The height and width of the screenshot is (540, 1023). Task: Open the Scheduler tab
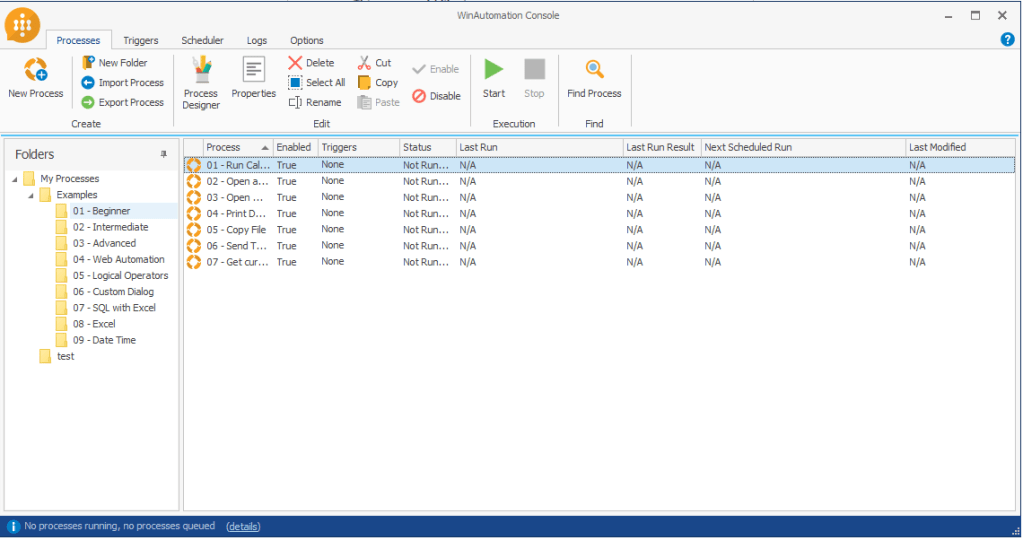202,41
